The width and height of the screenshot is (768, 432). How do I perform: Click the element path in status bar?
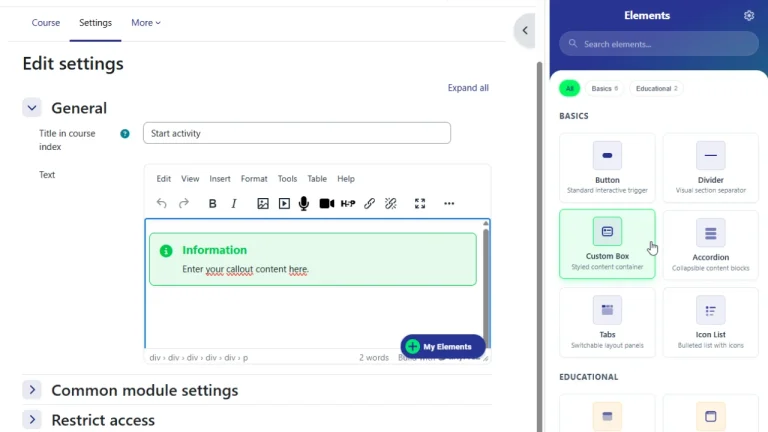click(199, 358)
